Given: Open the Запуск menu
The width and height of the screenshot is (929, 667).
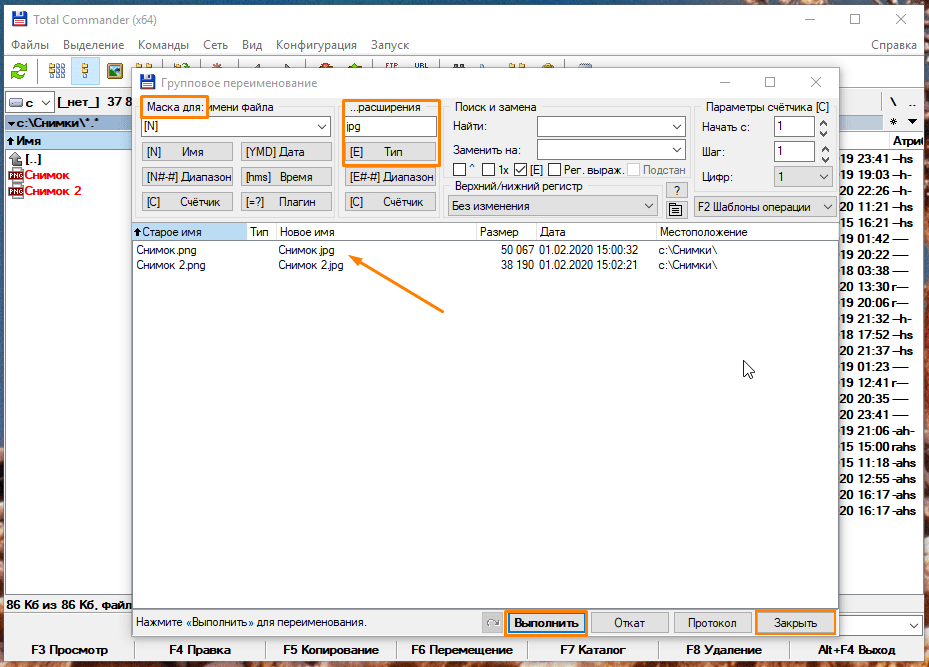Looking at the screenshot, I should [x=390, y=45].
